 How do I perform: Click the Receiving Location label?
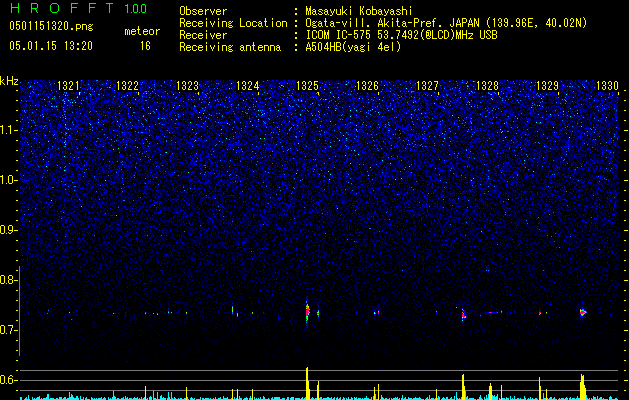tap(233, 23)
